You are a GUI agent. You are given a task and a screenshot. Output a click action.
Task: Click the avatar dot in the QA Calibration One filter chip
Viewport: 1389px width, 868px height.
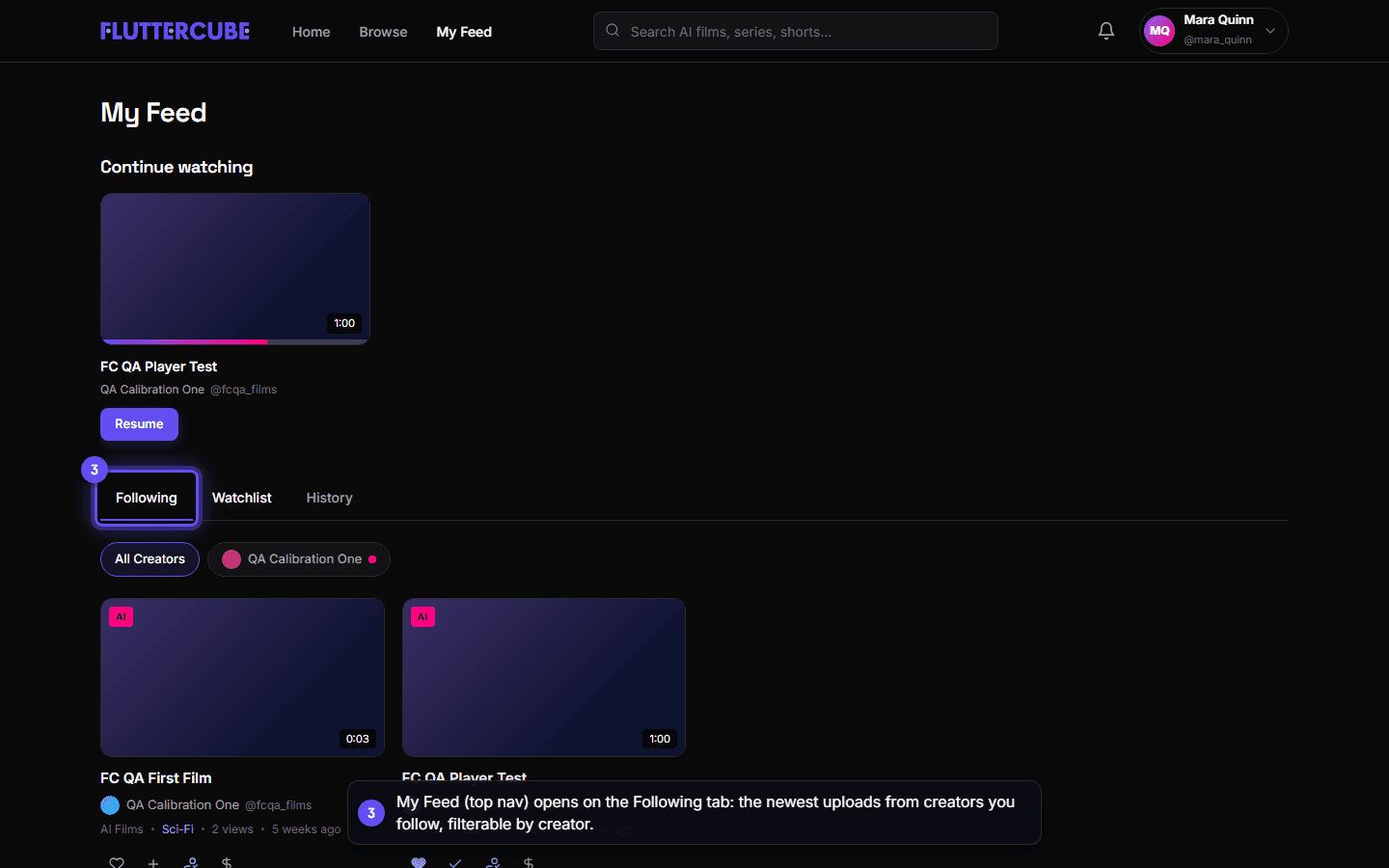pyautogui.click(x=231, y=559)
